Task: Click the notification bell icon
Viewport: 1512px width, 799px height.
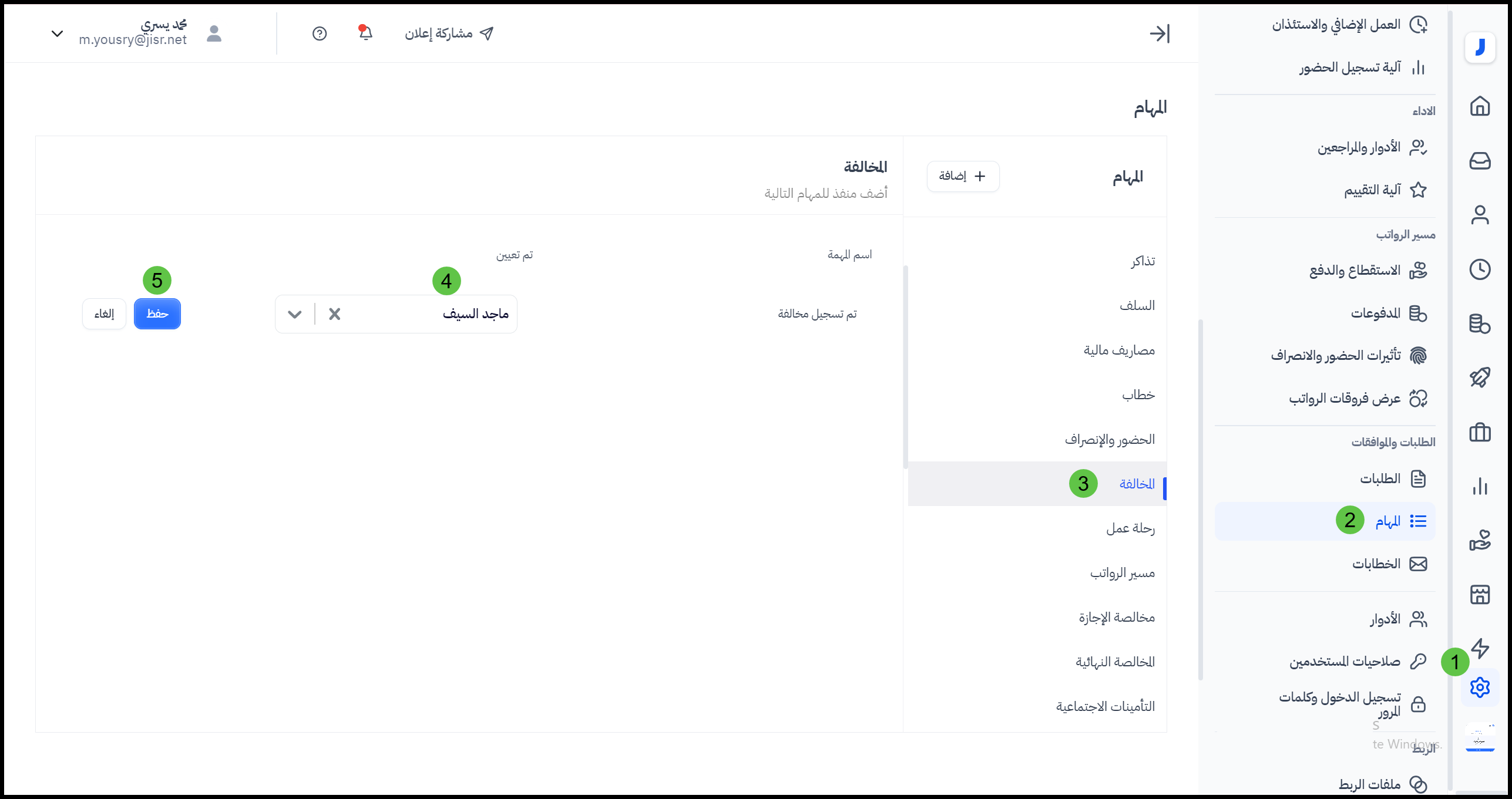Action: [x=365, y=33]
